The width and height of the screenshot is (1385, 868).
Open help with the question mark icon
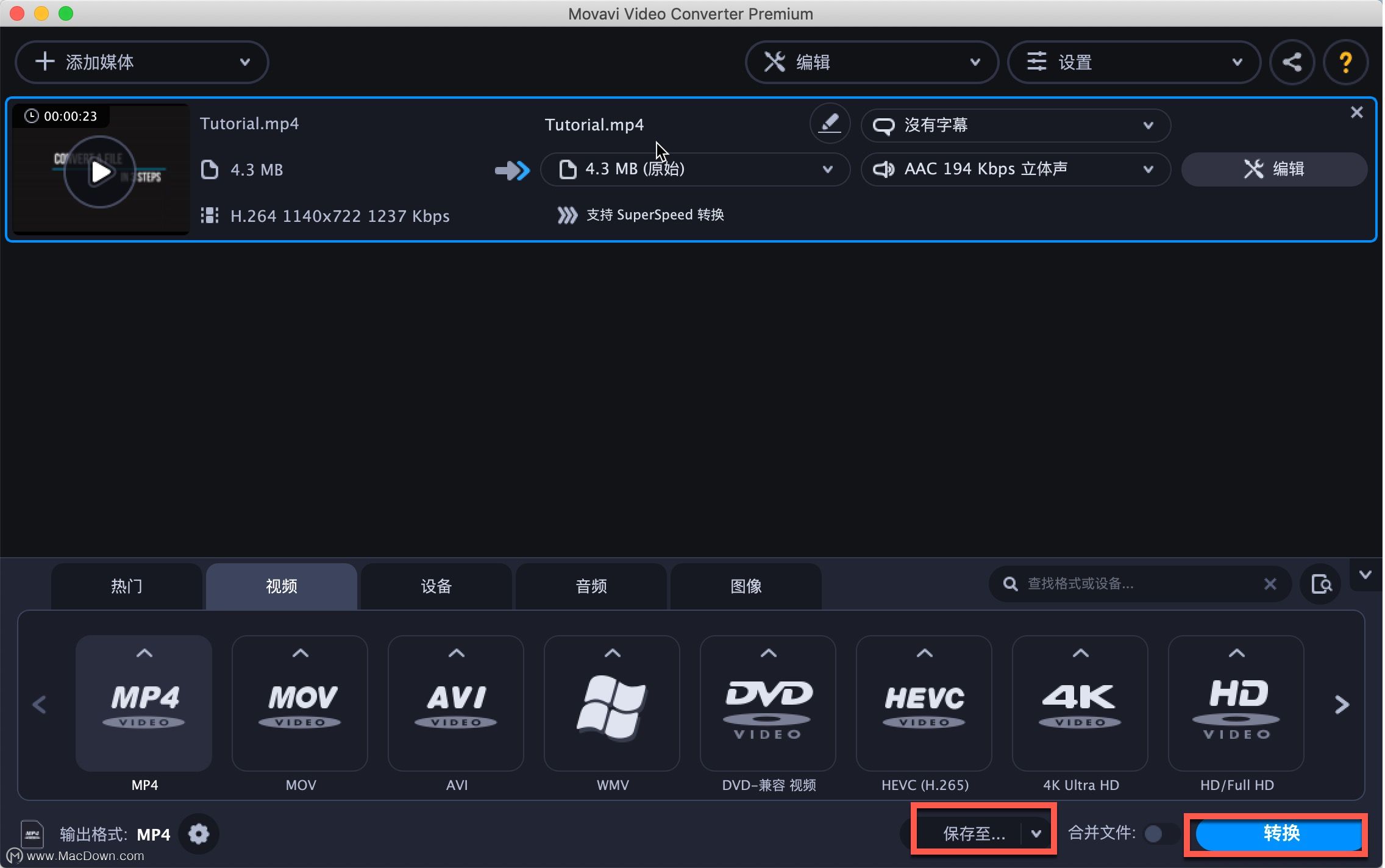click(1345, 62)
